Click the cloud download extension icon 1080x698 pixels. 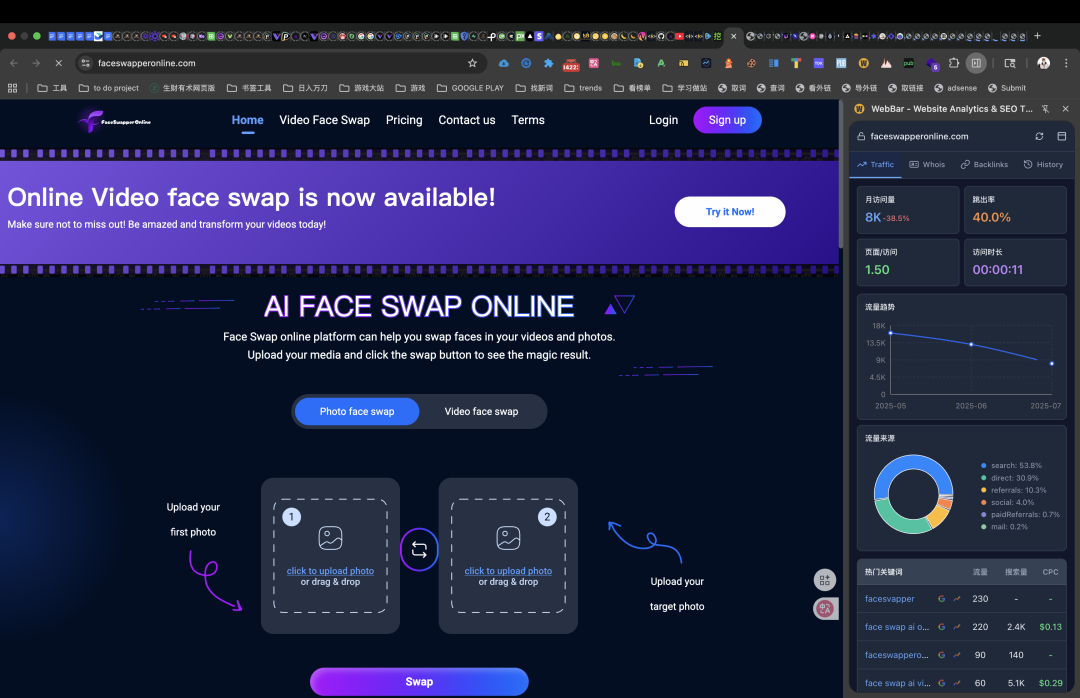click(504, 63)
